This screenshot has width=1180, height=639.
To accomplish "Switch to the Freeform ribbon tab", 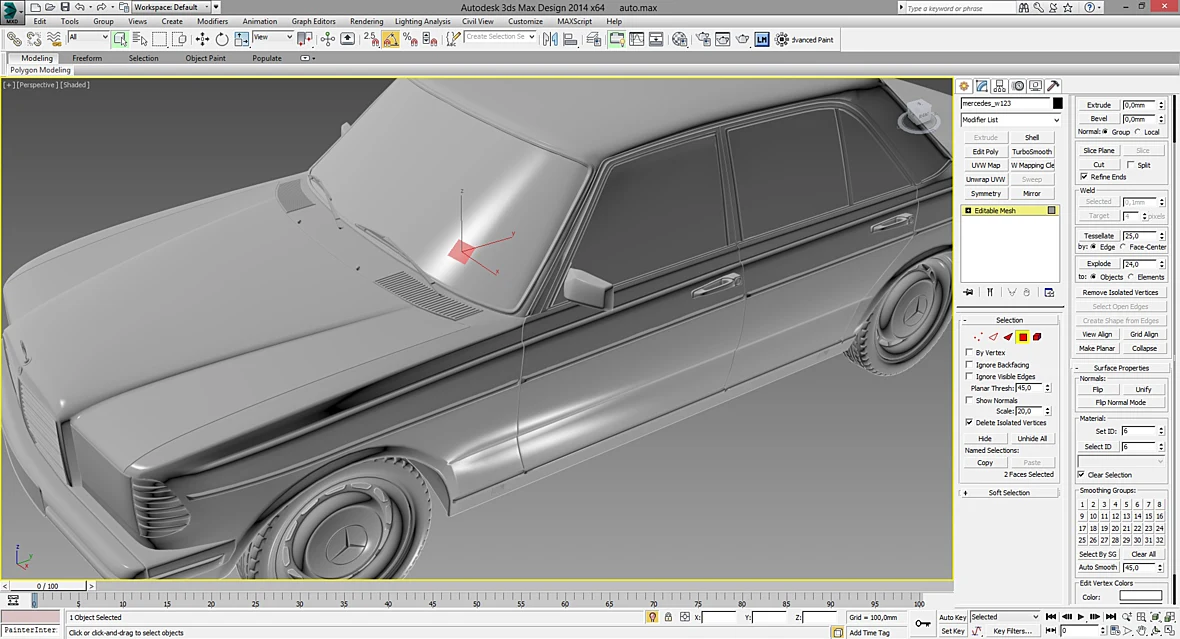I will click(x=87, y=58).
